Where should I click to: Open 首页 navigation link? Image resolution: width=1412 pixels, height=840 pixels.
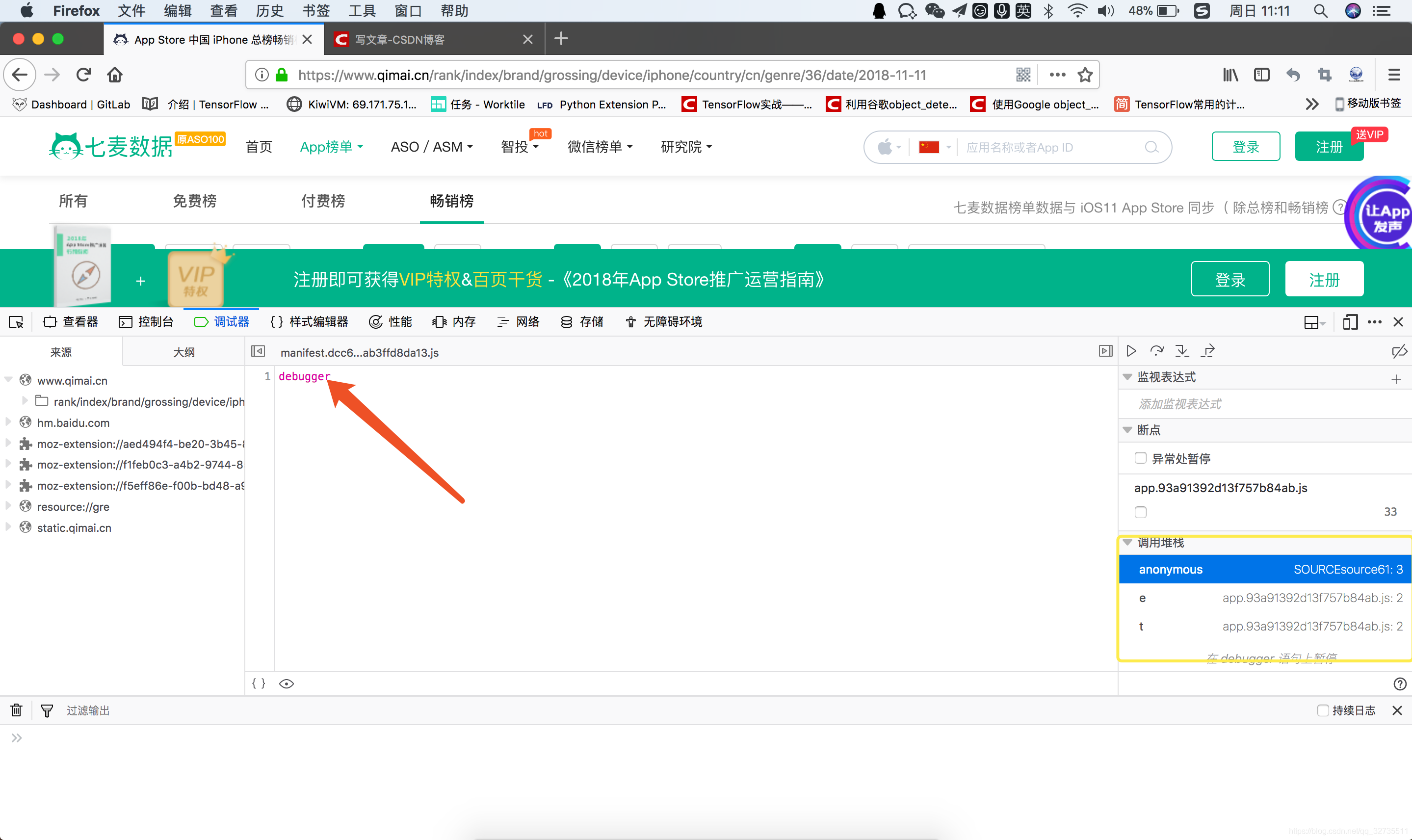[x=259, y=147]
